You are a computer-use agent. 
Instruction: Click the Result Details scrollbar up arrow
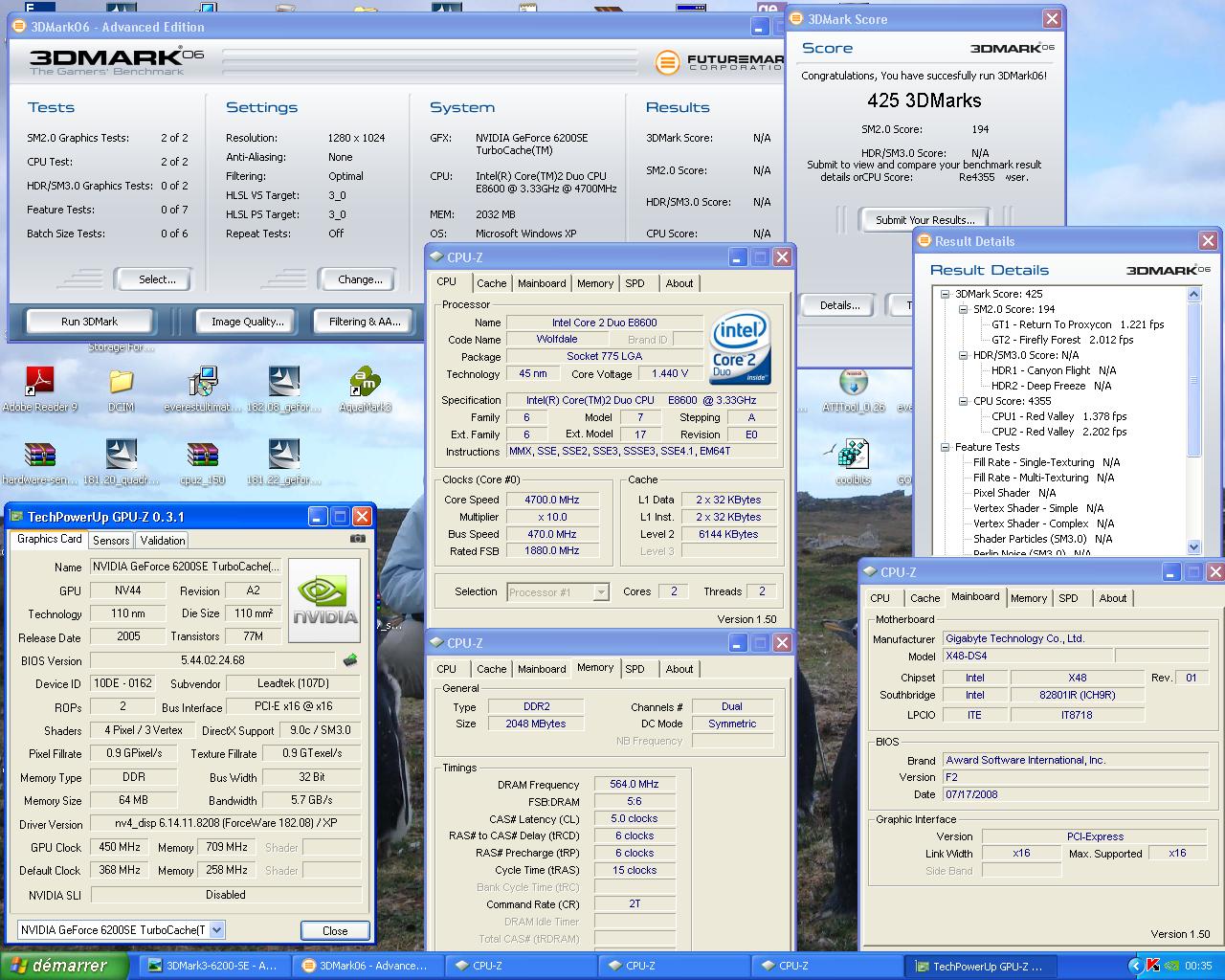coord(1194,294)
